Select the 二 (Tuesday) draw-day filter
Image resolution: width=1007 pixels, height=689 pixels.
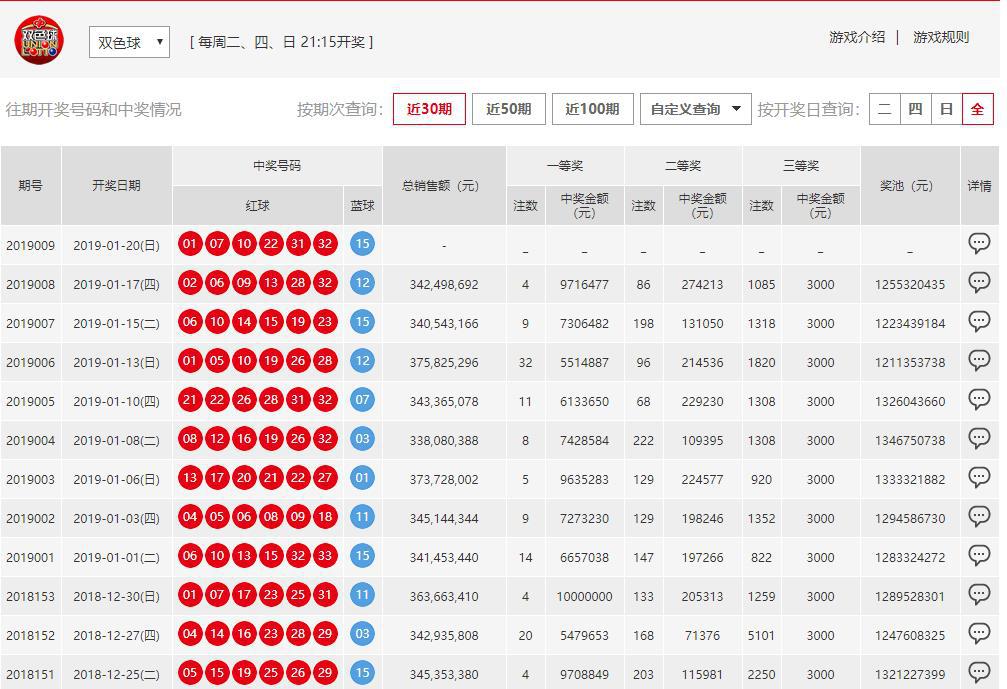pyautogui.click(x=883, y=109)
